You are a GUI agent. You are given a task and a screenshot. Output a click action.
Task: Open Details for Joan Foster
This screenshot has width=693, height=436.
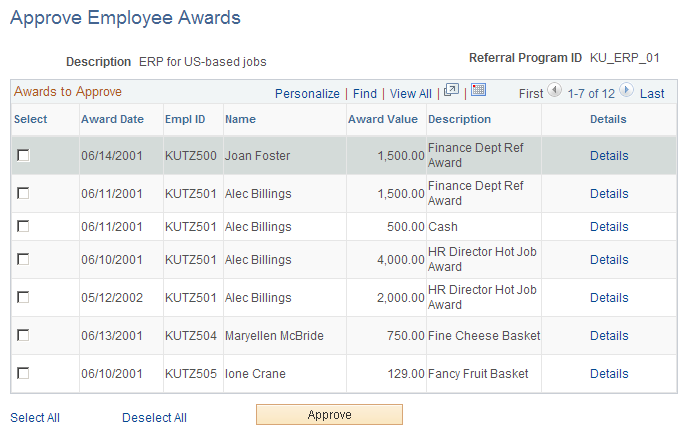pyautogui.click(x=609, y=155)
